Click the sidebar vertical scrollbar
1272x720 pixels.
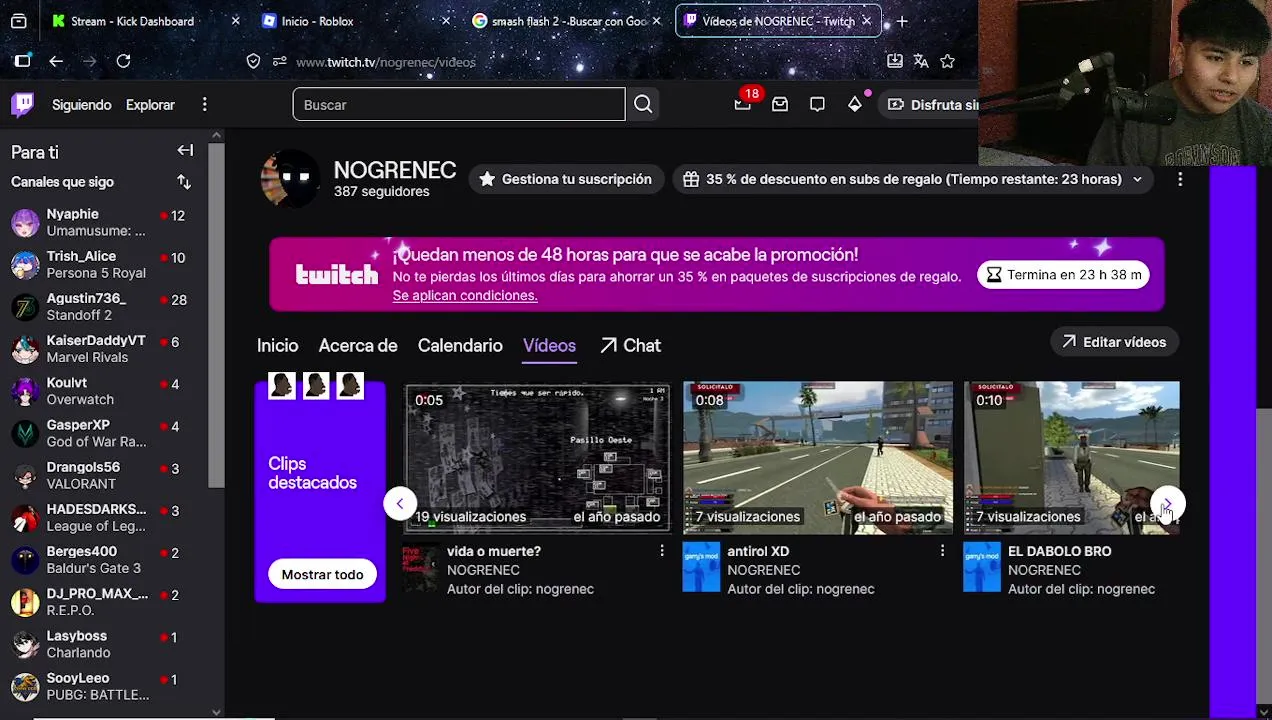pyautogui.click(x=216, y=315)
